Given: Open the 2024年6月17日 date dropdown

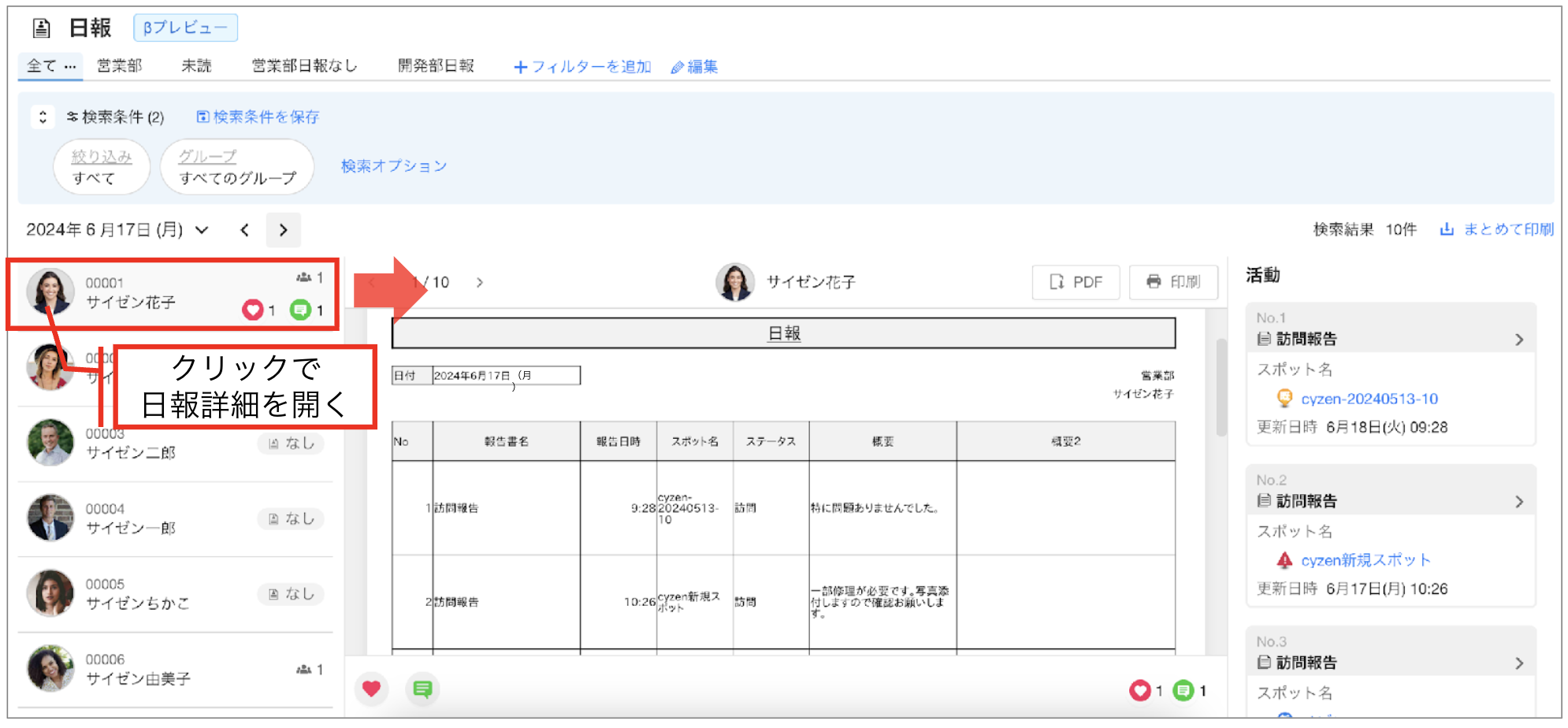Looking at the screenshot, I should (117, 230).
